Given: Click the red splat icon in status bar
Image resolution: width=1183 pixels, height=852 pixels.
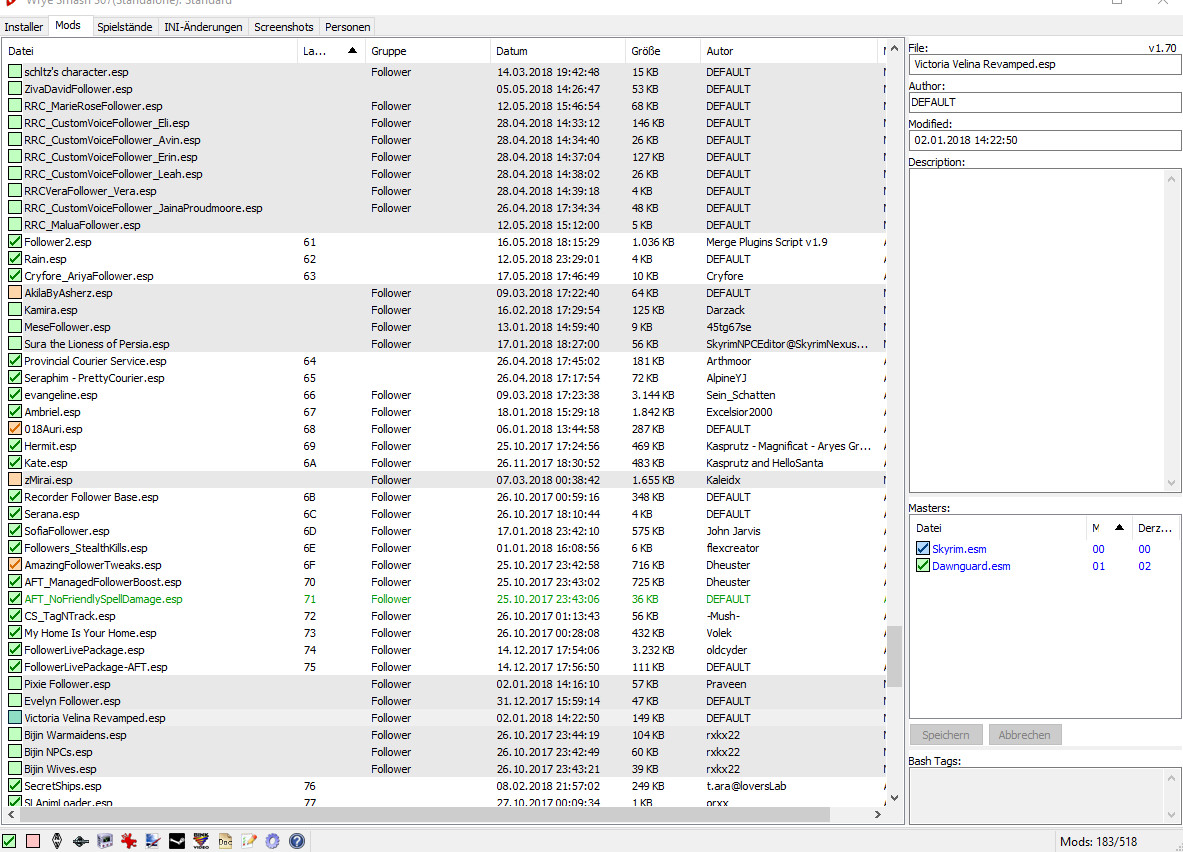Looking at the screenshot, I should click(129, 841).
